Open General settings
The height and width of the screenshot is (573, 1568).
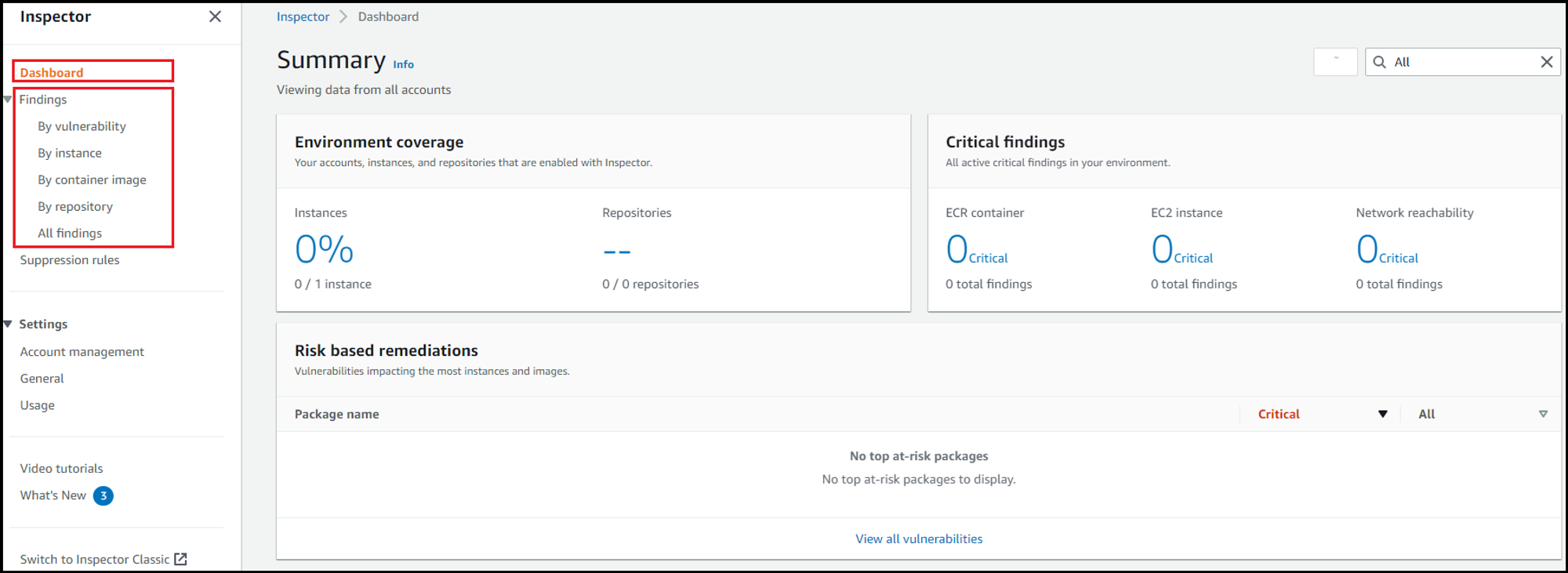(42, 378)
